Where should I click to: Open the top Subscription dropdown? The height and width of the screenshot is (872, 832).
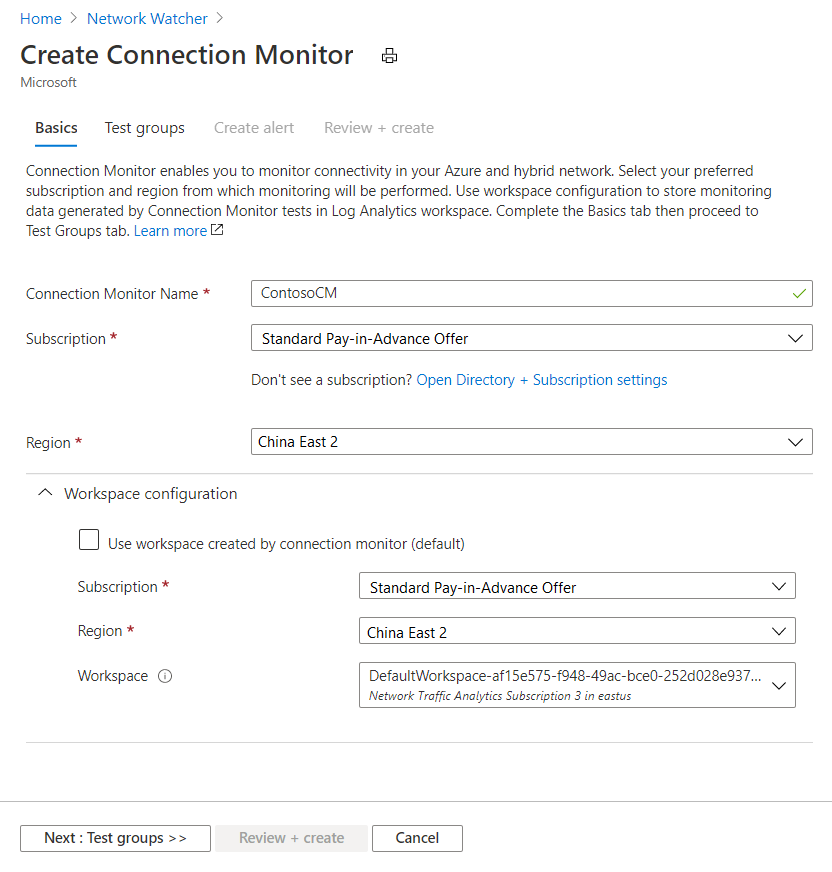531,339
